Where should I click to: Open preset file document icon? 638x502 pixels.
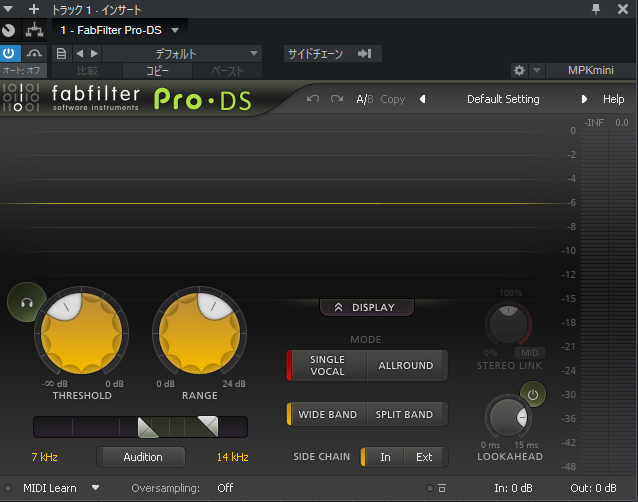(x=61, y=53)
